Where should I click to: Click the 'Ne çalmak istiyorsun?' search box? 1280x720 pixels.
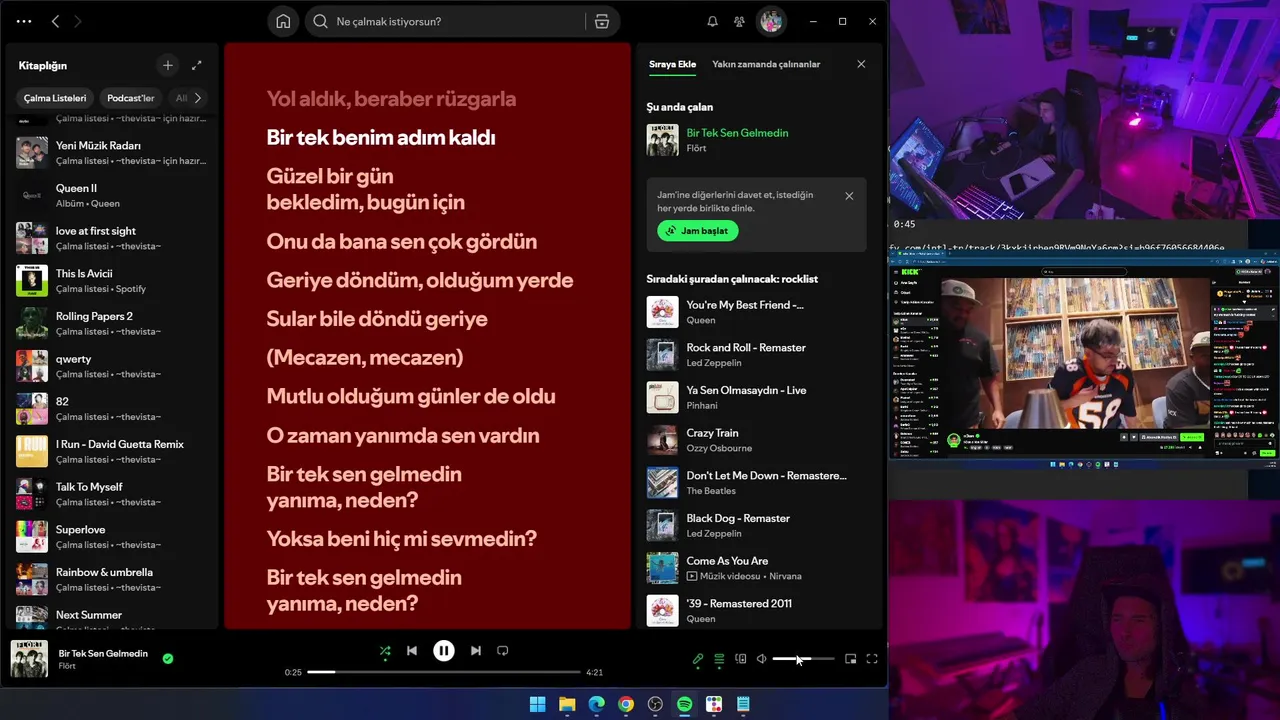coord(446,21)
